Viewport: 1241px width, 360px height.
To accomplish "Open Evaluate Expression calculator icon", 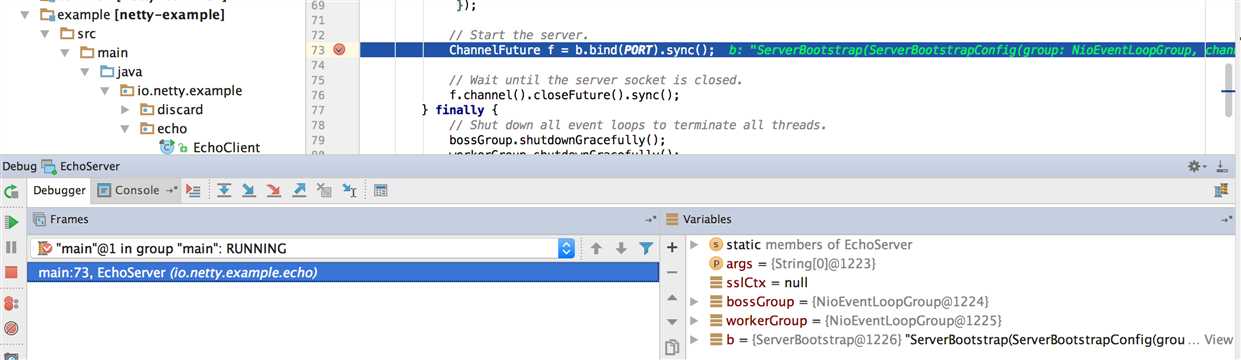I will pyautogui.click(x=380, y=190).
